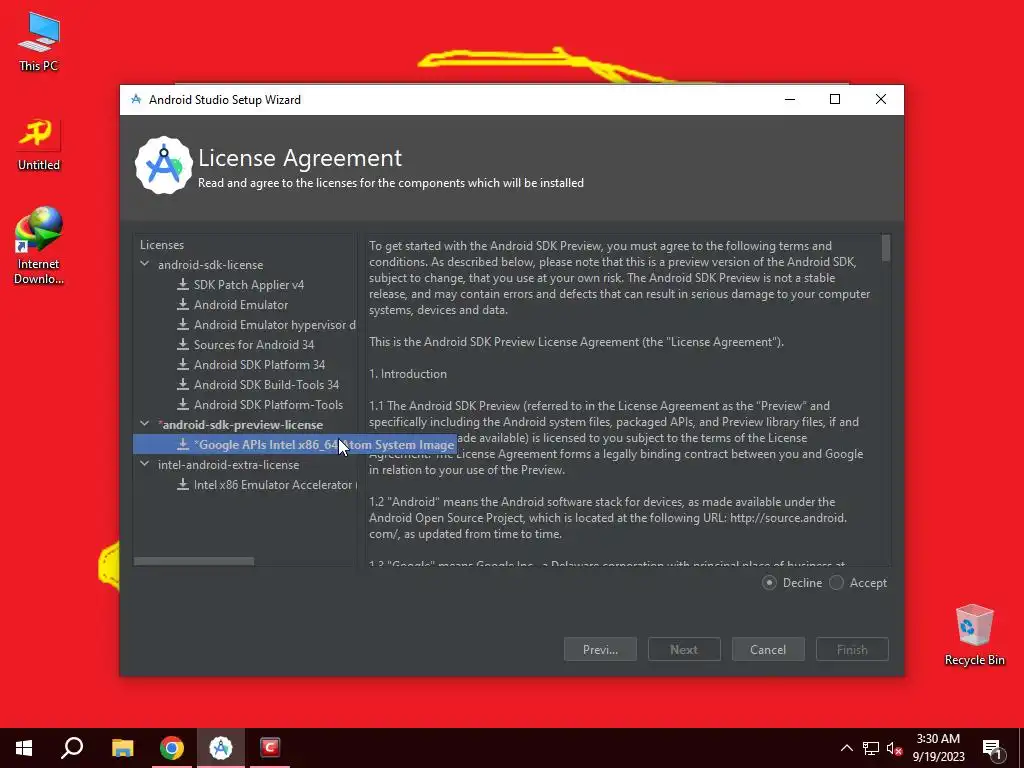Collapse the intel-android-extra-license node
The height and width of the screenshot is (768, 1024).
[144, 464]
